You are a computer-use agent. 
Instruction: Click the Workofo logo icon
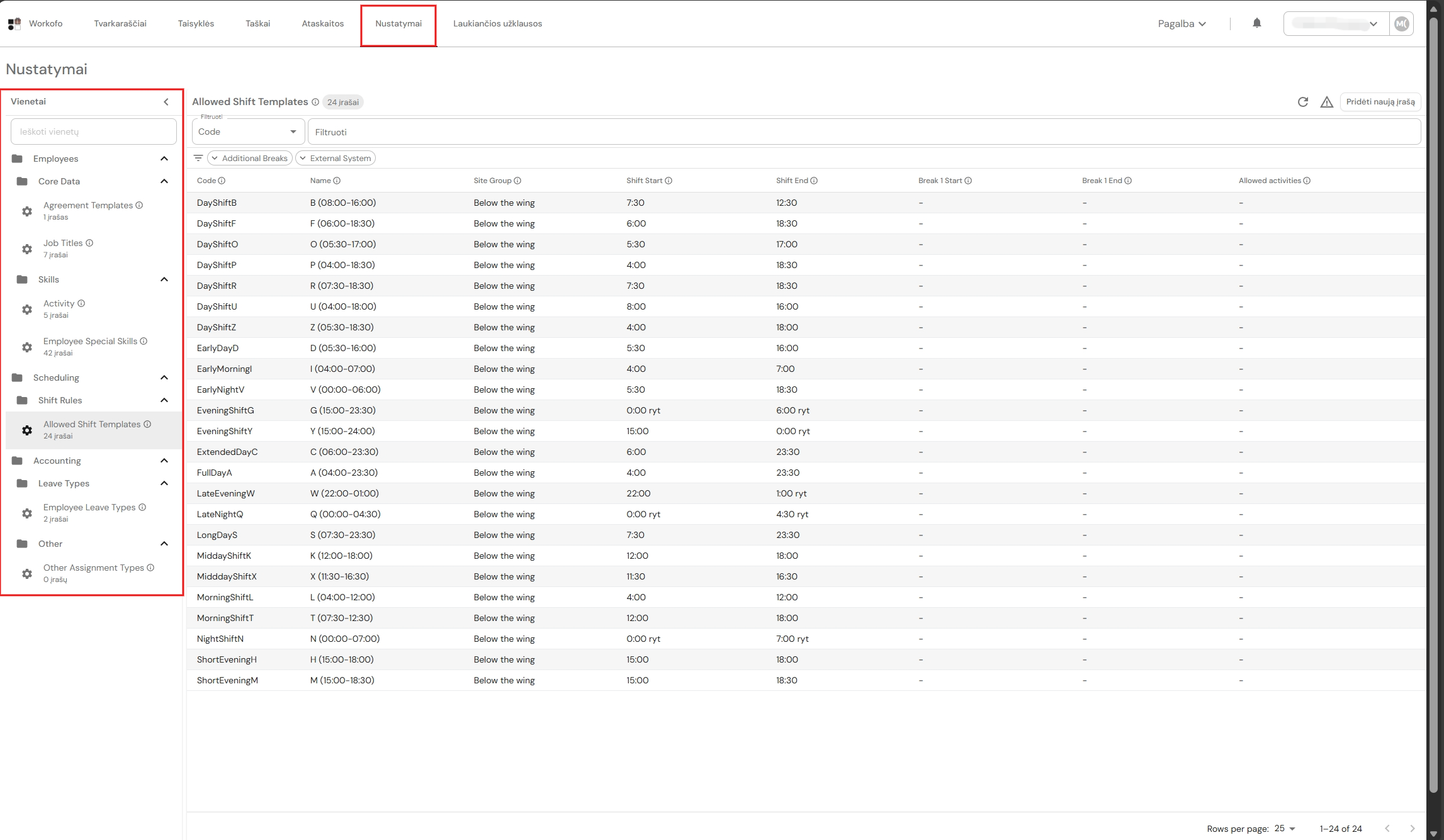pyautogui.click(x=14, y=24)
